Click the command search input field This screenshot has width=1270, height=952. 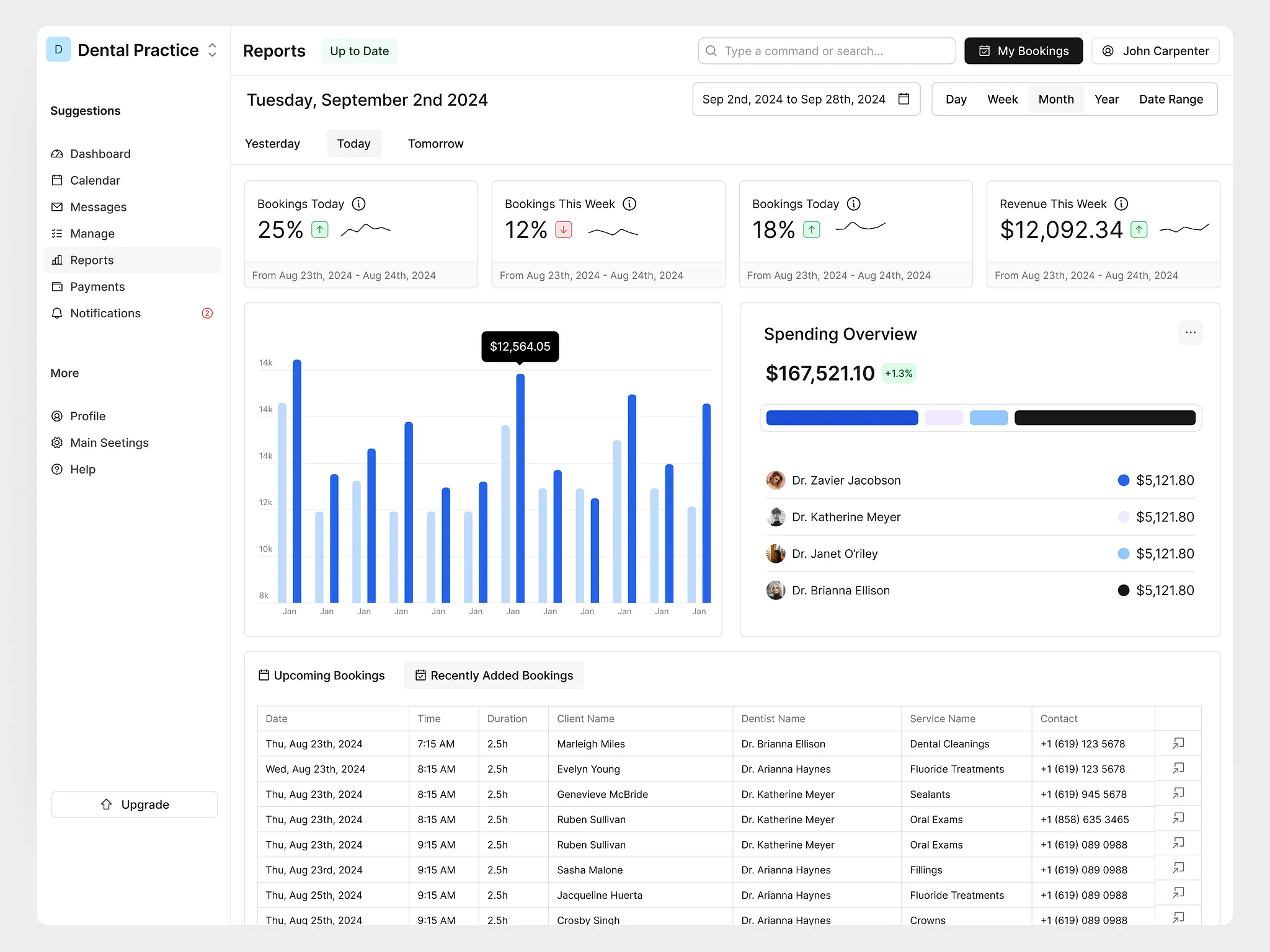pyautogui.click(x=826, y=51)
